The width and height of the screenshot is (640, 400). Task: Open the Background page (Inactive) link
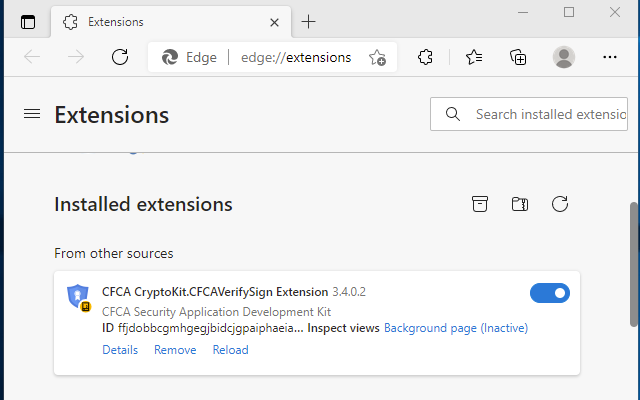tap(456, 328)
